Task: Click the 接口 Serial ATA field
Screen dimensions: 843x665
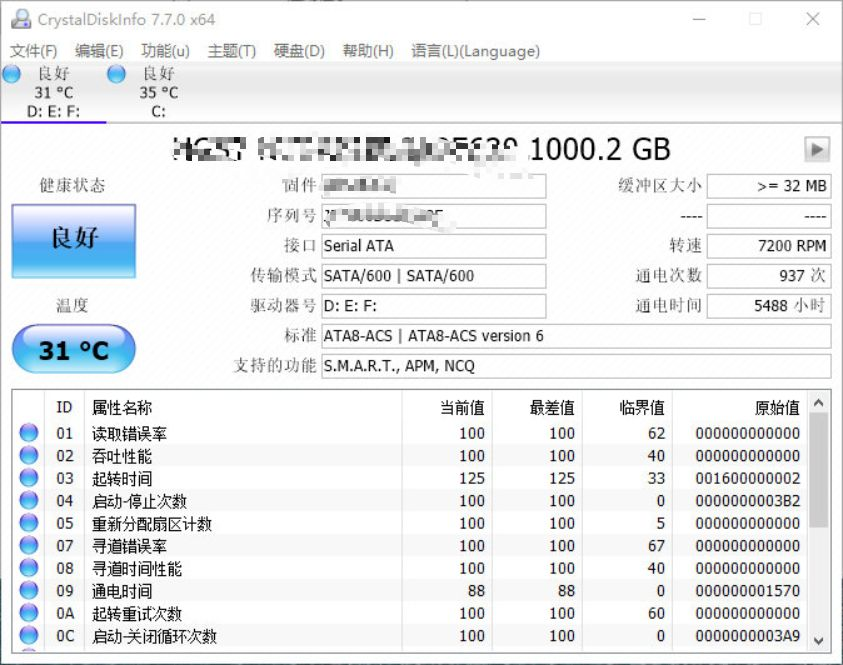Action: 435,246
